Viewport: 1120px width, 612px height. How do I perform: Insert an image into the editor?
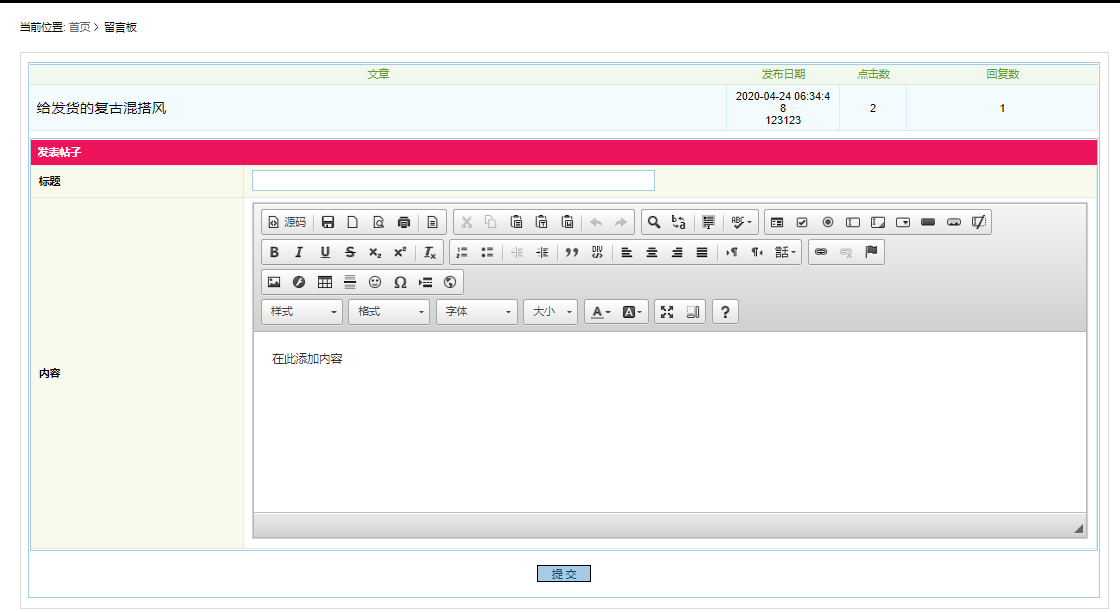pos(274,281)
